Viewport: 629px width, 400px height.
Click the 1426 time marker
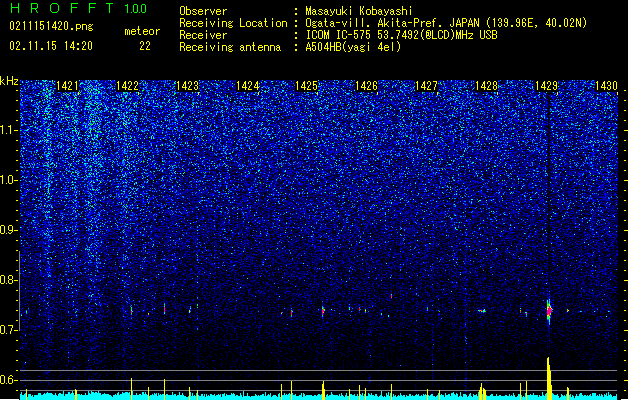click(366, 86)
